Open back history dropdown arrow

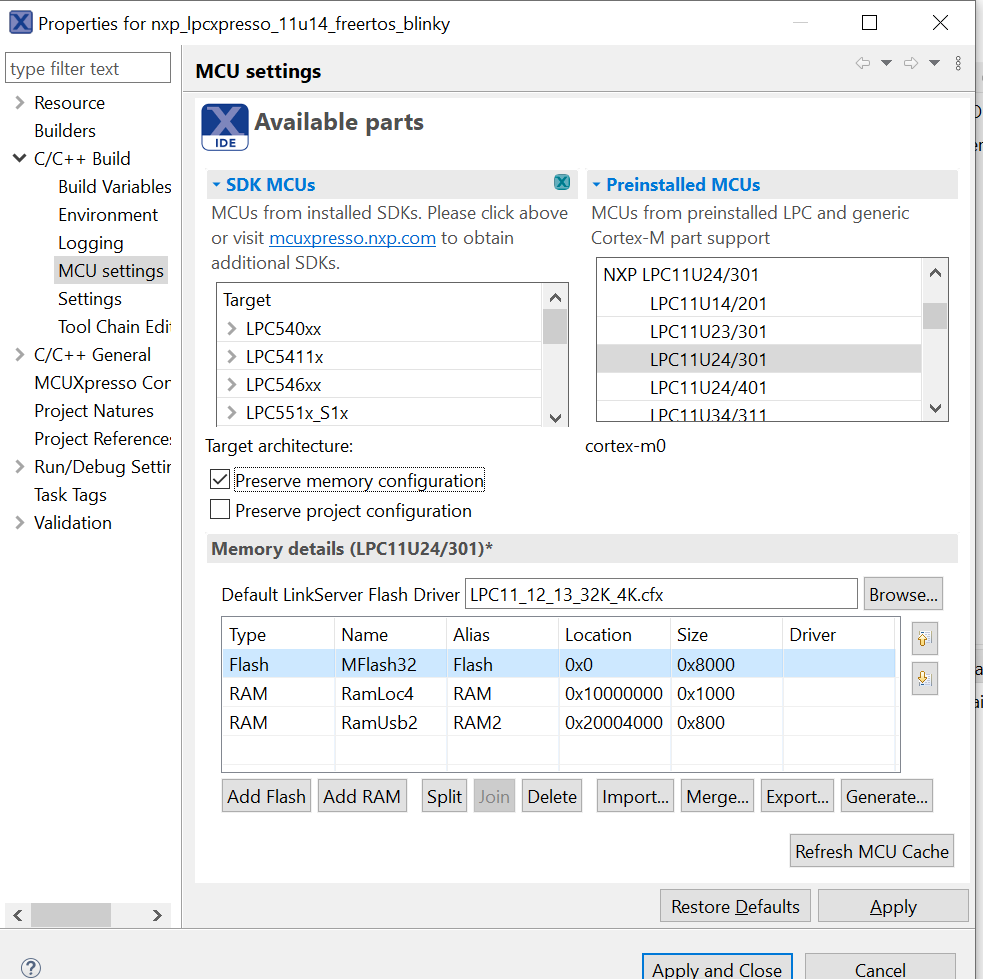click(886, 63)
